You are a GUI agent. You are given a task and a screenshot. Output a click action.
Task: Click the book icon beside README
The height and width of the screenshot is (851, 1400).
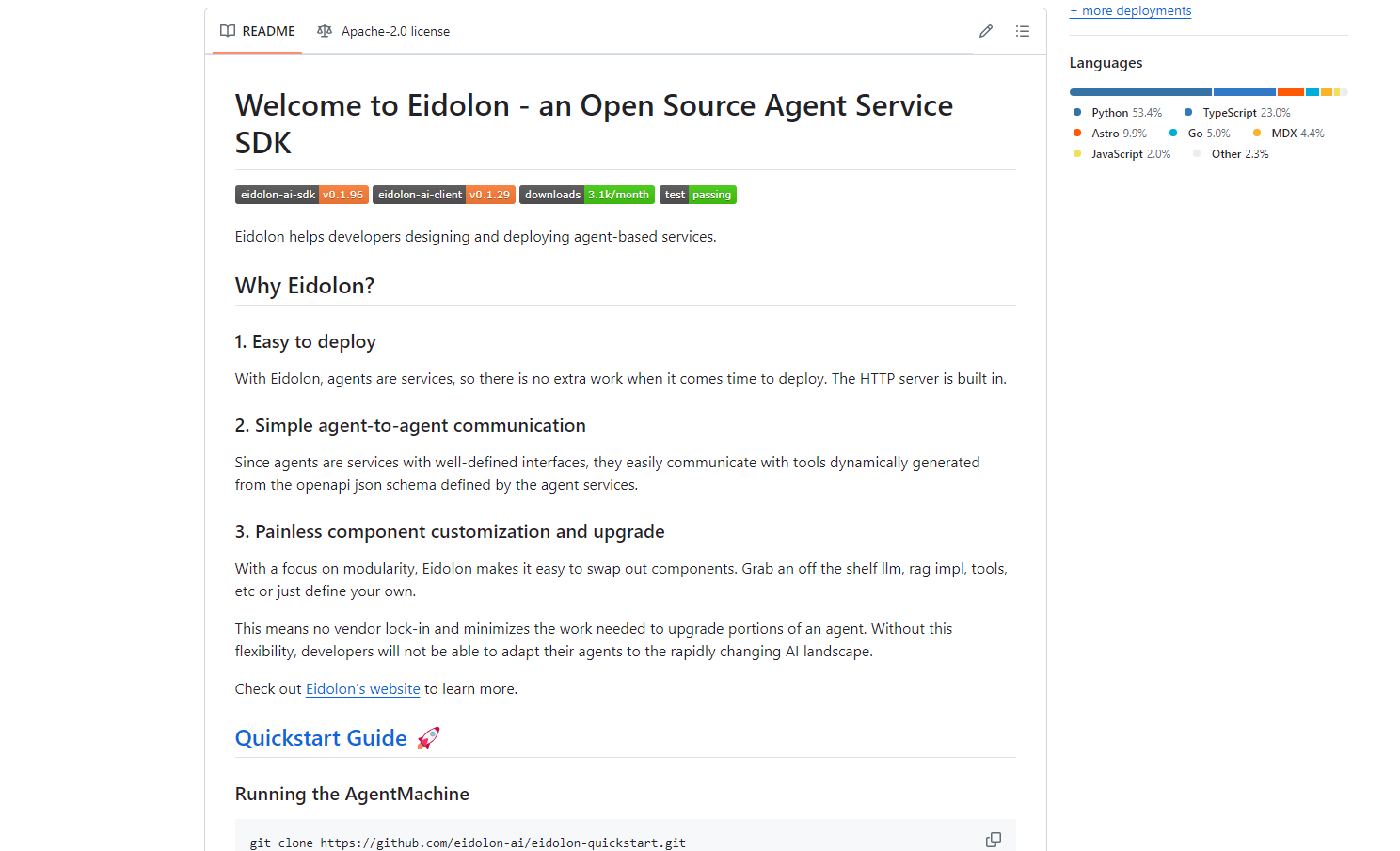tap(228, 31)
